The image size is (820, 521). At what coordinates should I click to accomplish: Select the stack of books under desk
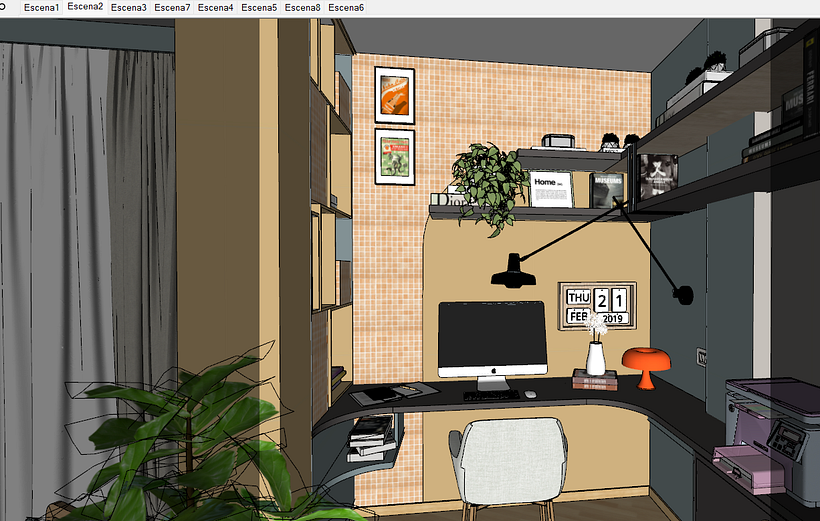[x=371, y=438]
